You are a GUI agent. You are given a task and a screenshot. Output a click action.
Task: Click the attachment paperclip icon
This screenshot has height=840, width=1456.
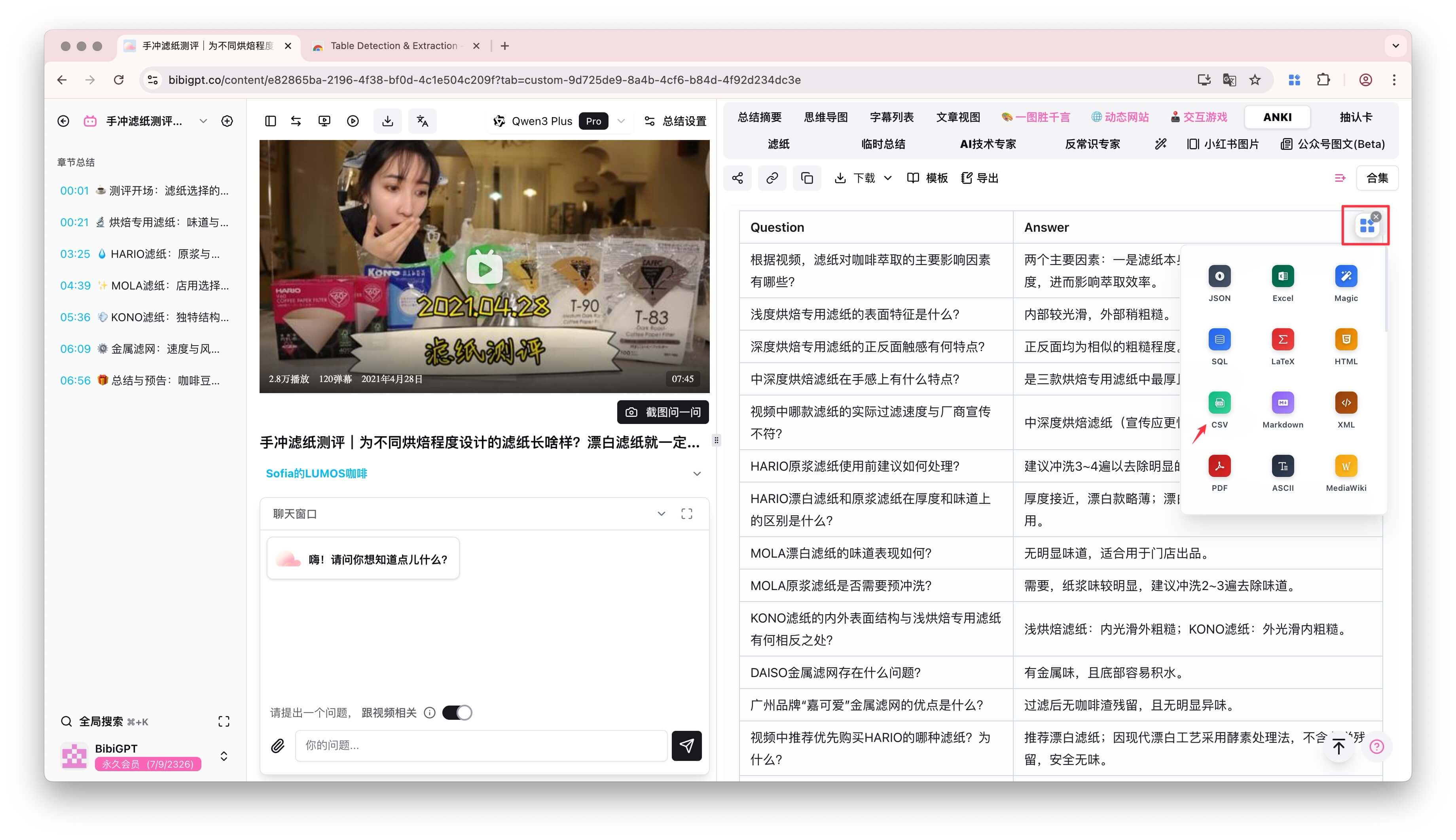coord(278,746)
